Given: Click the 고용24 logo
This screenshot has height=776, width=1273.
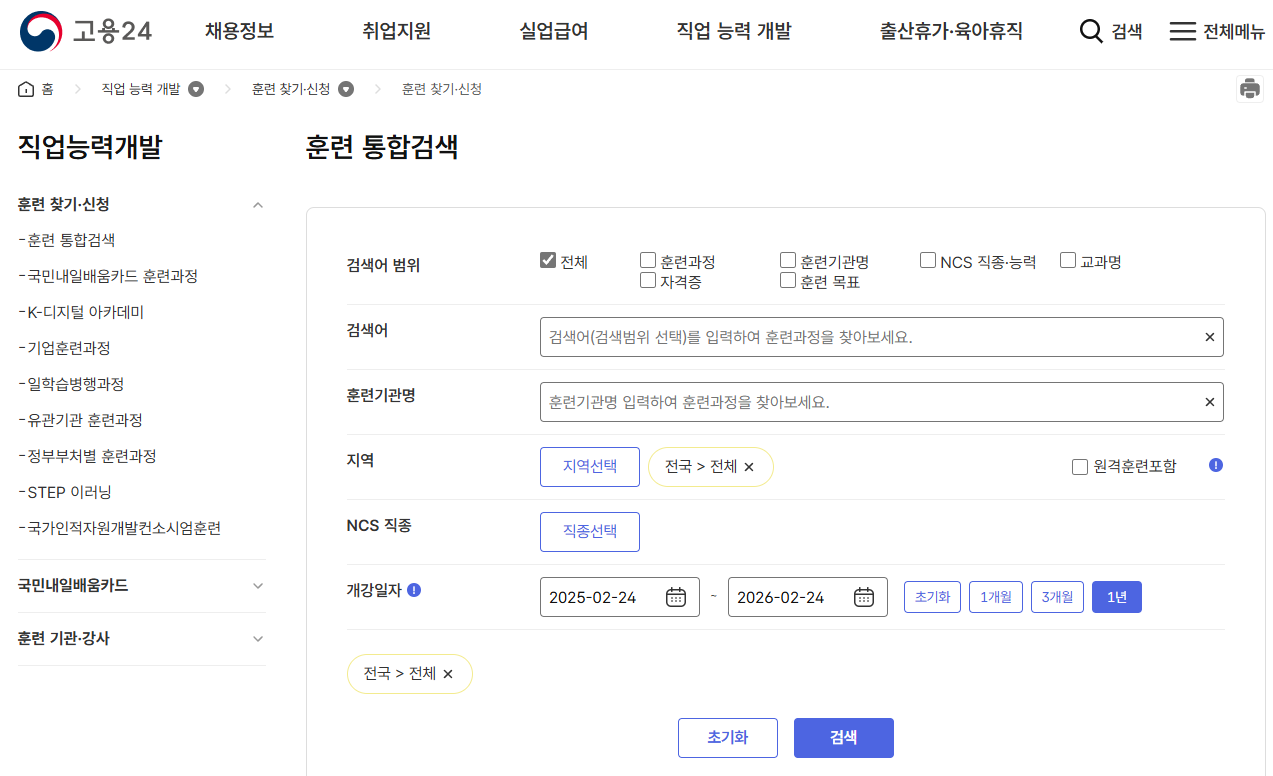Looking at the screenshot, I should pos(86,32).
